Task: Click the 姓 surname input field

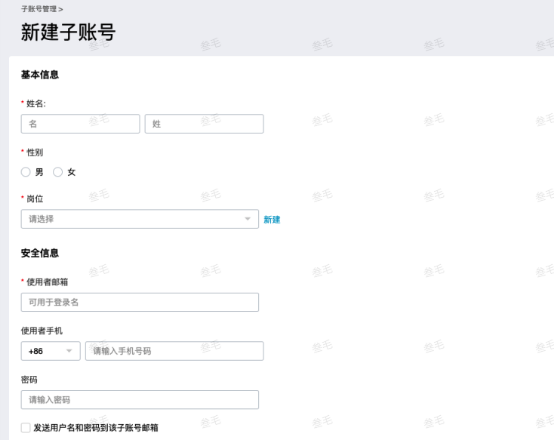Action: pyautogui.click(x=204, y=124)
